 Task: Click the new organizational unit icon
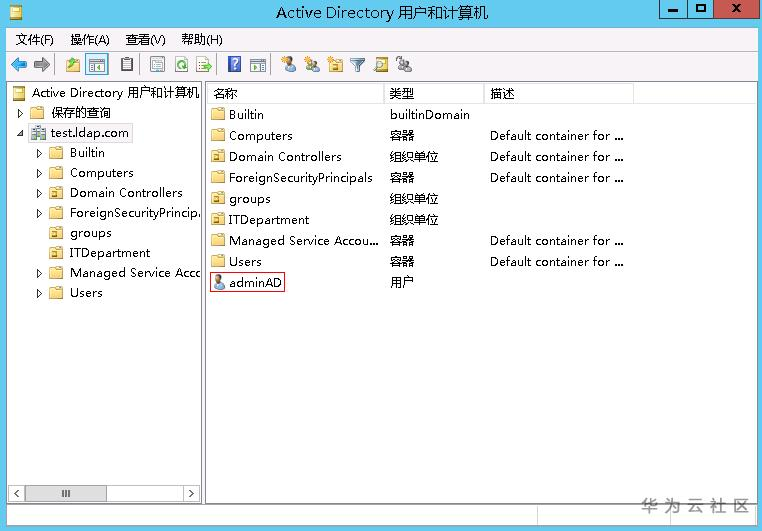335,65
